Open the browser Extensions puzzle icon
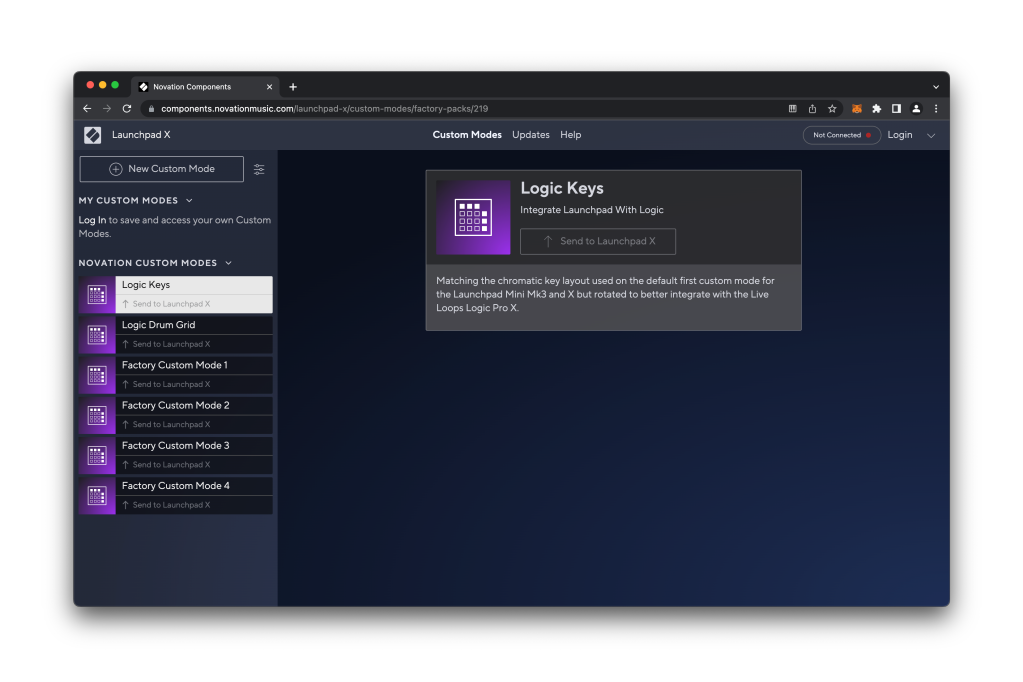 [x=876, y=109]
